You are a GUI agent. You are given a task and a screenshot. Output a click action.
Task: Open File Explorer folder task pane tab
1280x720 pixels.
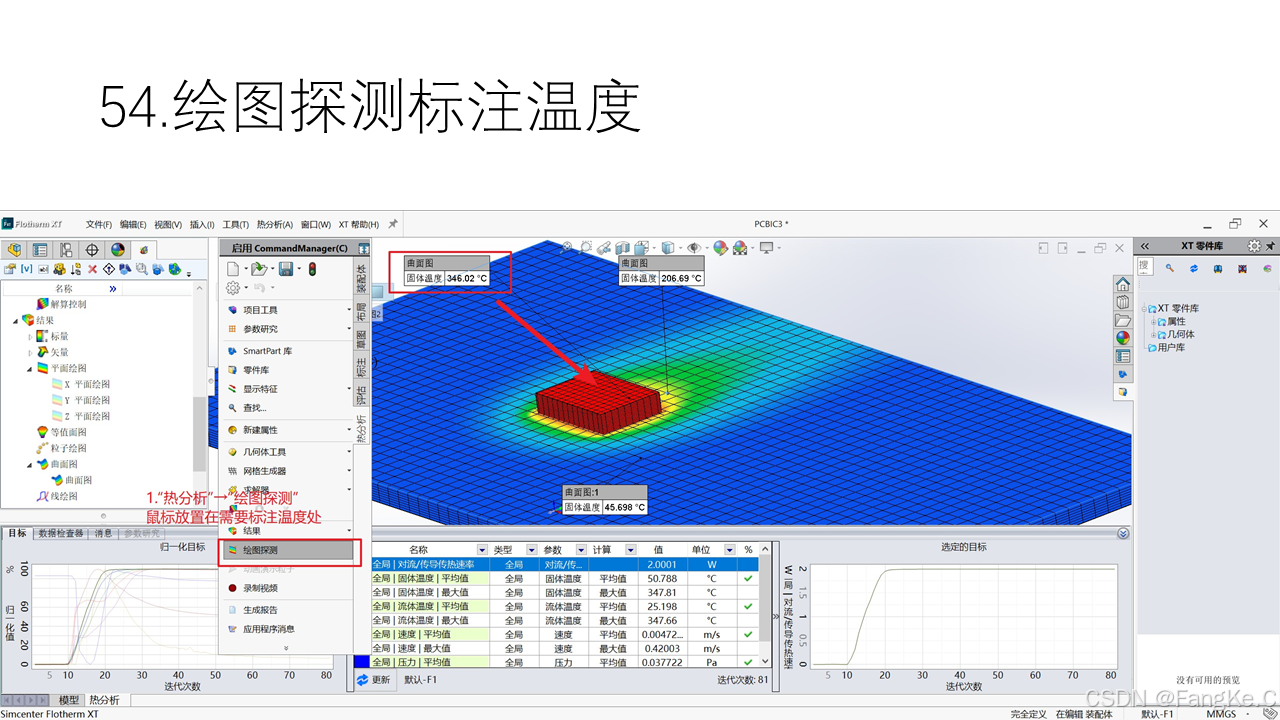[x=1123, y=320]
